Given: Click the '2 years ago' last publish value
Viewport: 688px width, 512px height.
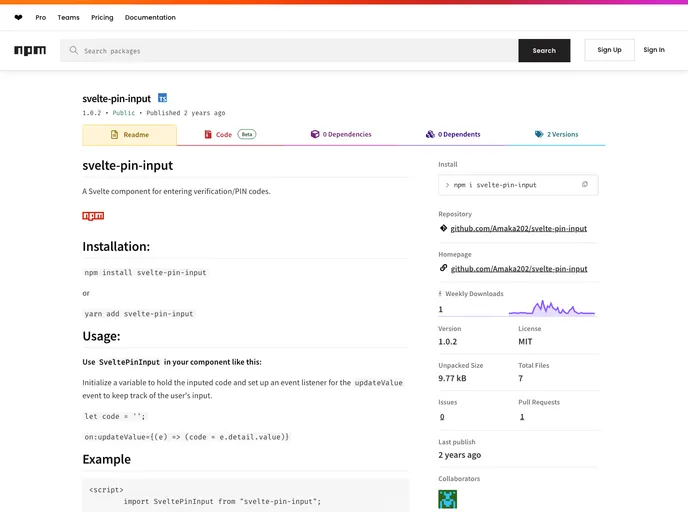Looking at the screenshot, I should (459, 455).
